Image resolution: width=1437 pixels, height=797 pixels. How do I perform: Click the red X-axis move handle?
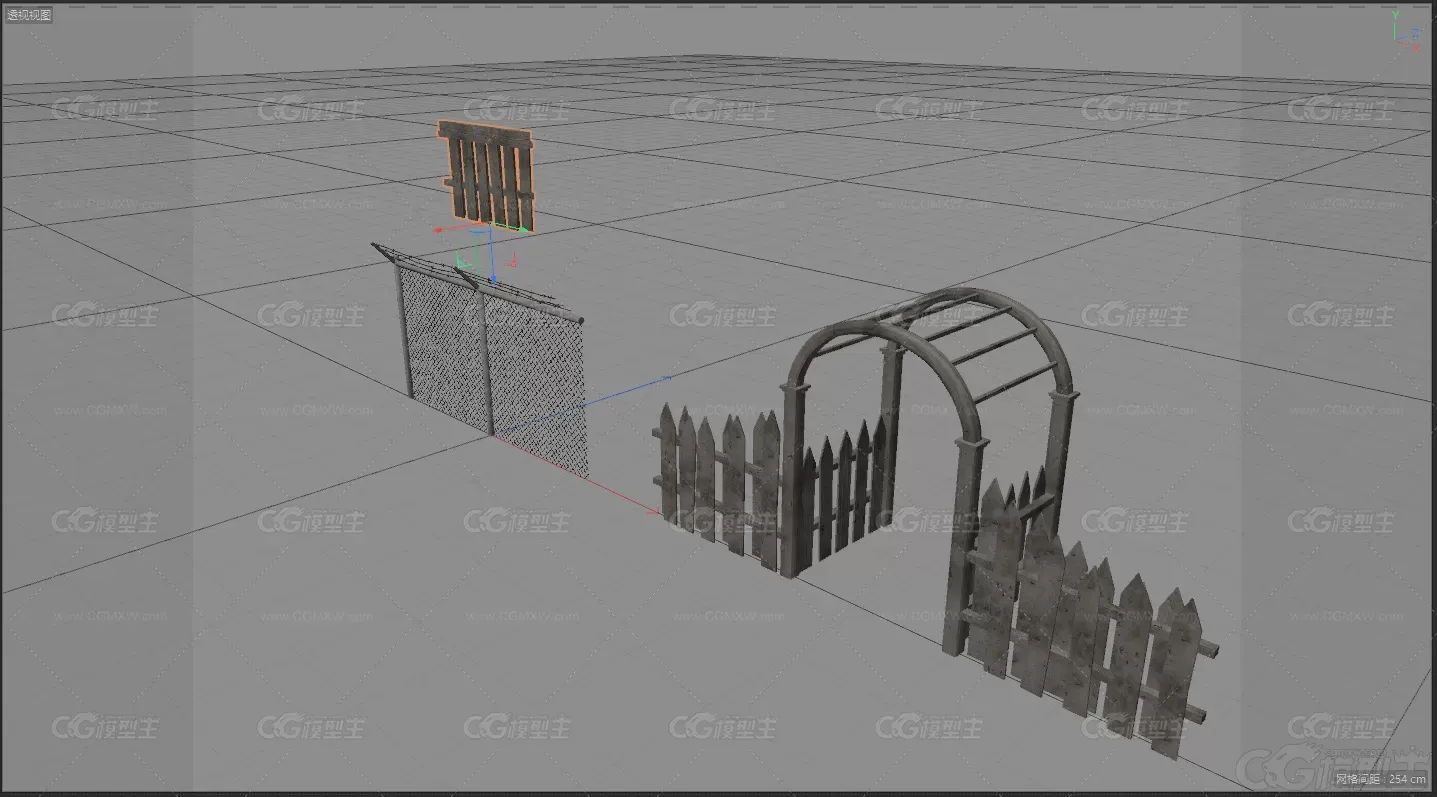coord(438,230)
